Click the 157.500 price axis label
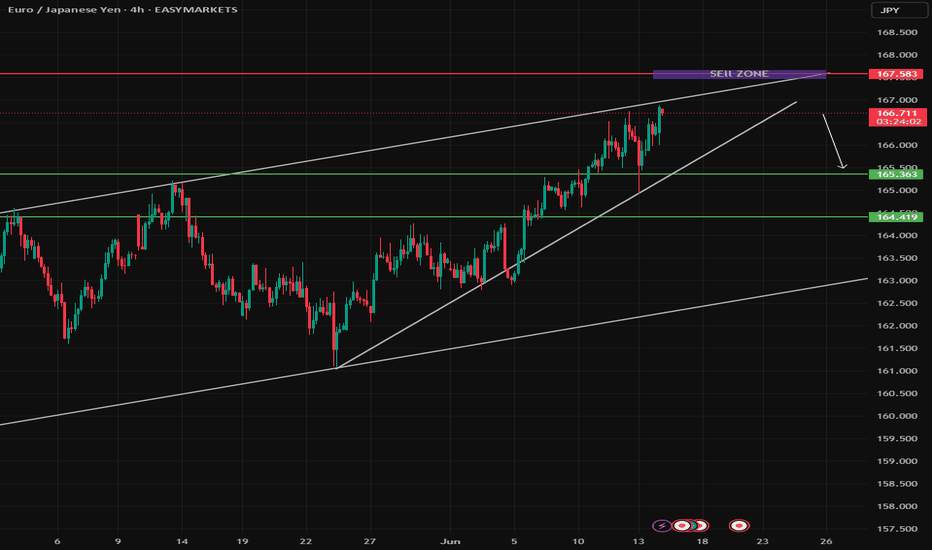Screen dimensions: 932x550 [x=896, y=529]
